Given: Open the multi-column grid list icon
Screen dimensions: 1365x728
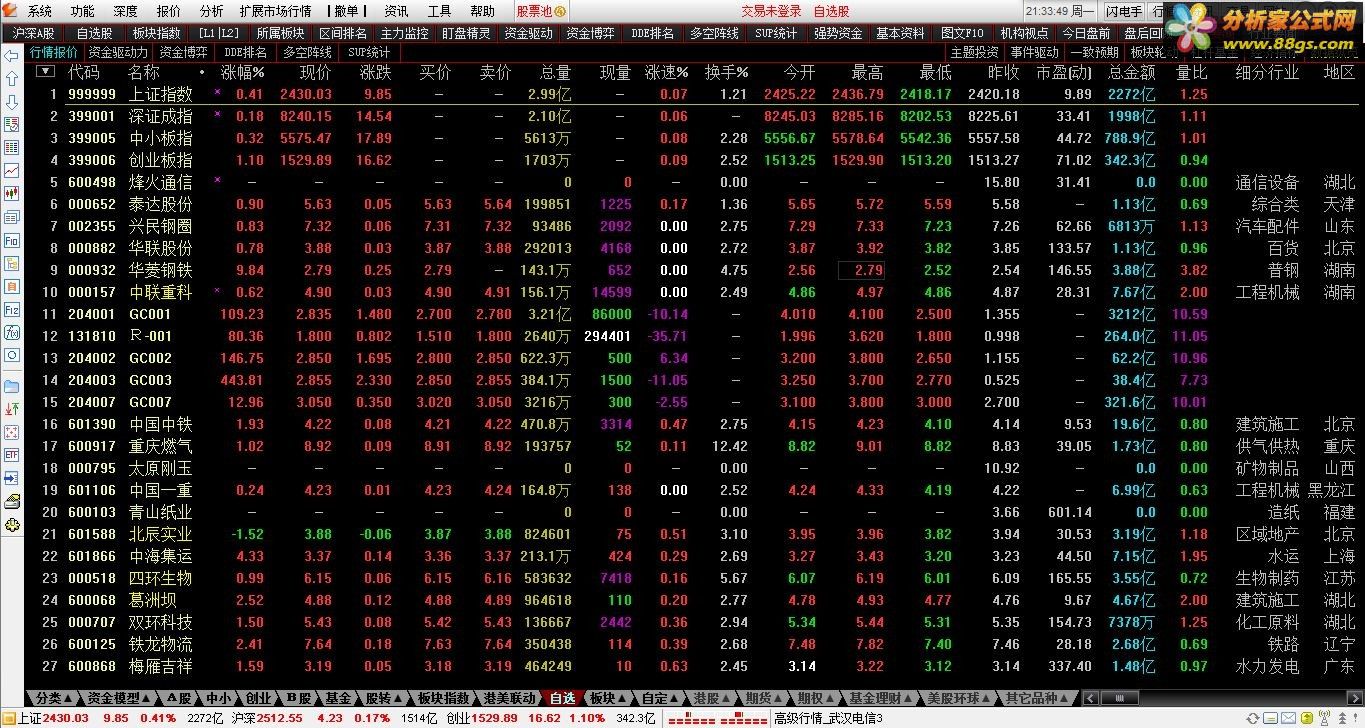Looking at the screenshot, I should [11, 148].
